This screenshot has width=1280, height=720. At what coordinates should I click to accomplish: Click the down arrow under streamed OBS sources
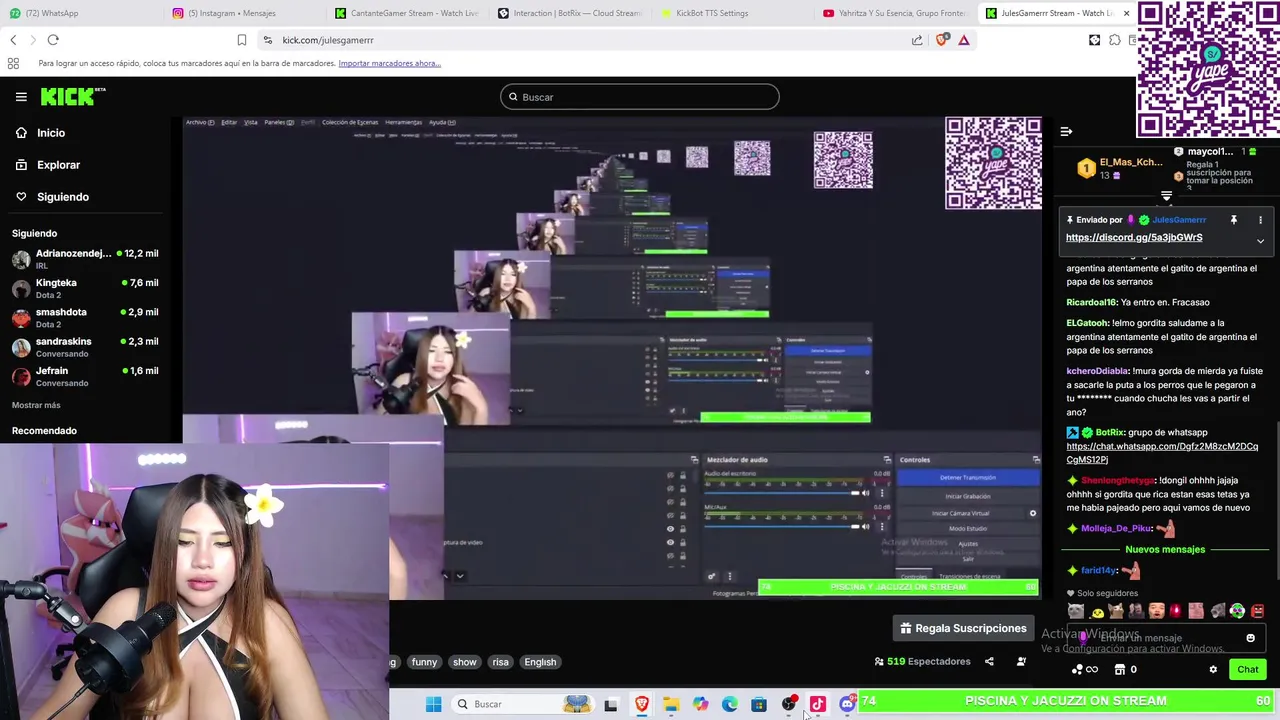pos(460,576)
